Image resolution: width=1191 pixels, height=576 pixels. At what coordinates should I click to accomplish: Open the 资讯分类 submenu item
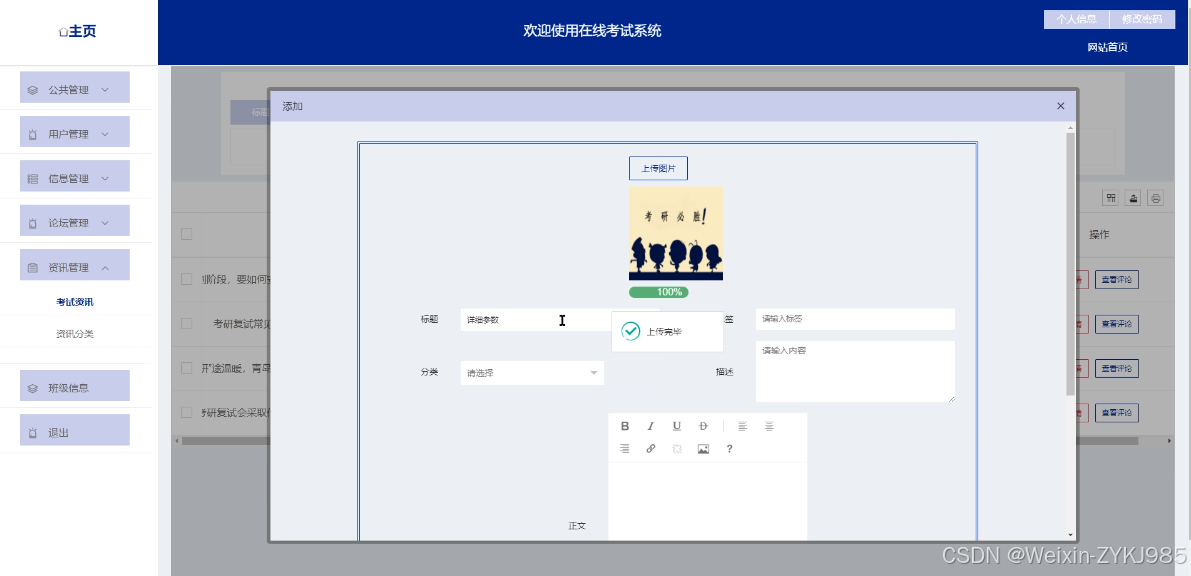[x=74, y=334]
